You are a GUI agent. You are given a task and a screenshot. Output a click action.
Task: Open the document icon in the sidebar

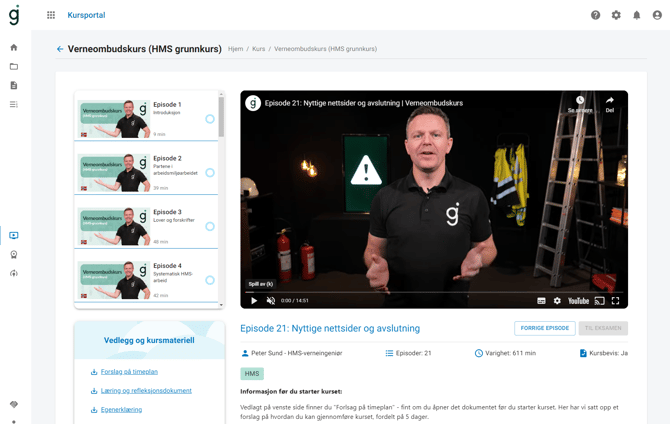coord(14,85)
